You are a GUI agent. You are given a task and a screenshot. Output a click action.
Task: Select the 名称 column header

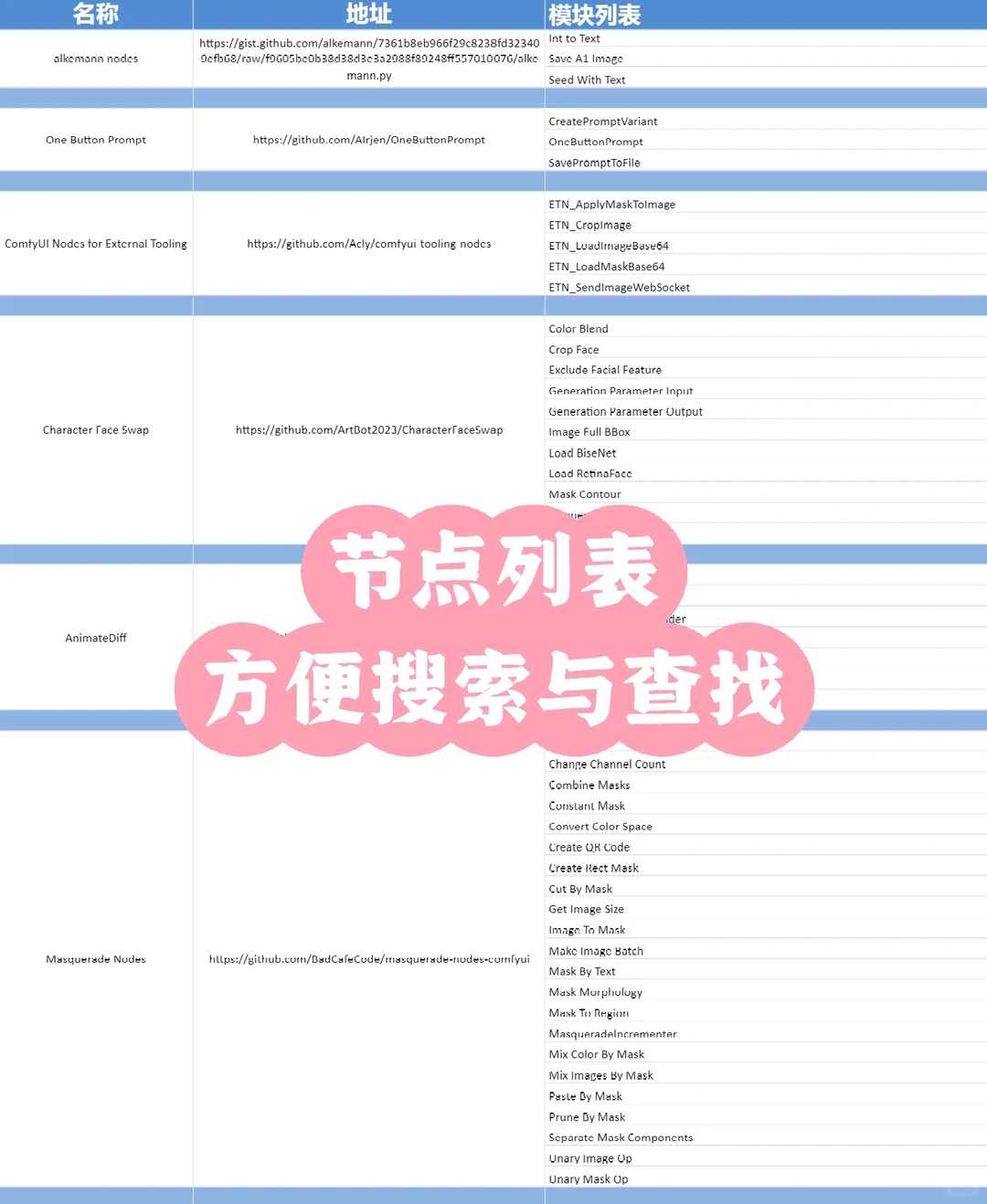96,15
